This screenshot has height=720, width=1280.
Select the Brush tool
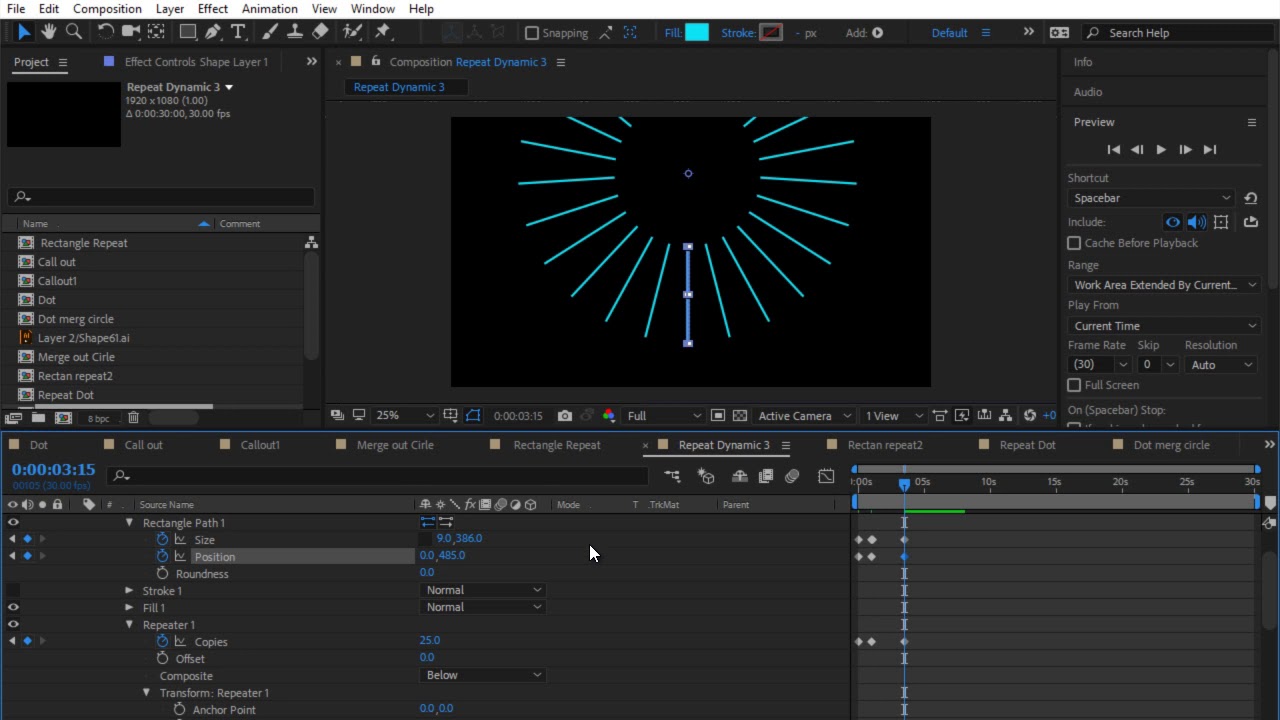[x=270, y=32]
